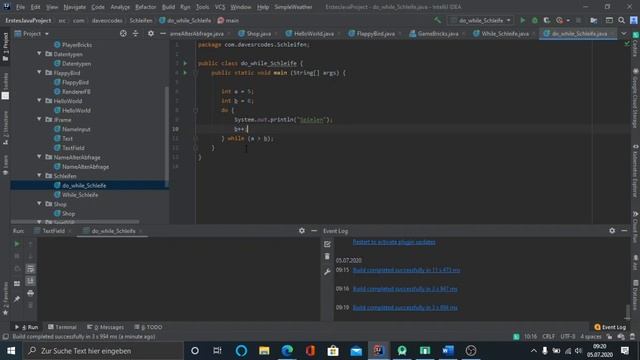The image size is (640, 360).
Task: Toggle the Structure side tool window button
Action: click(x=5, y=127)
